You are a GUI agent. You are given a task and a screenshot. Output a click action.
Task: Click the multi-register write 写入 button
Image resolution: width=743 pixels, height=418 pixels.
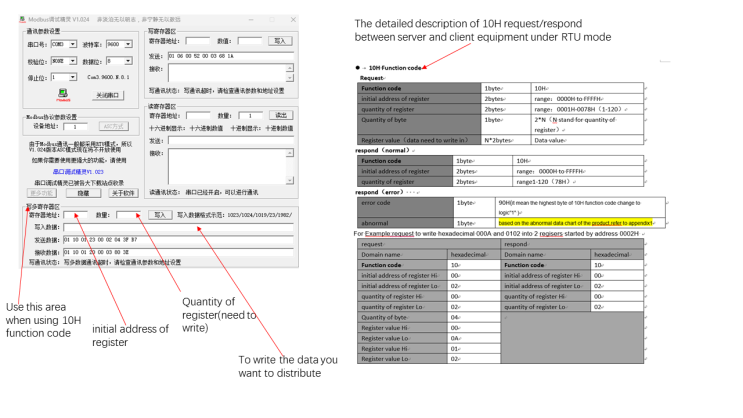[x=160, y=215]
